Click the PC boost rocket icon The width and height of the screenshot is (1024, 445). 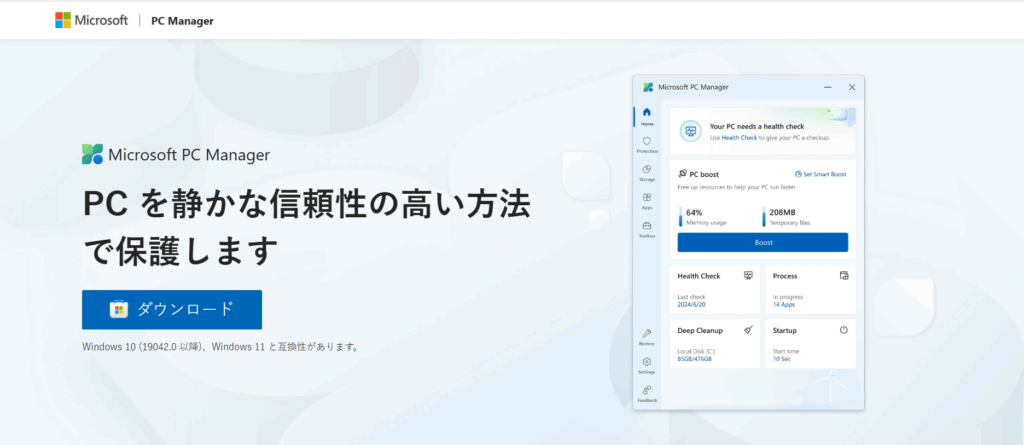click(682, 174)
